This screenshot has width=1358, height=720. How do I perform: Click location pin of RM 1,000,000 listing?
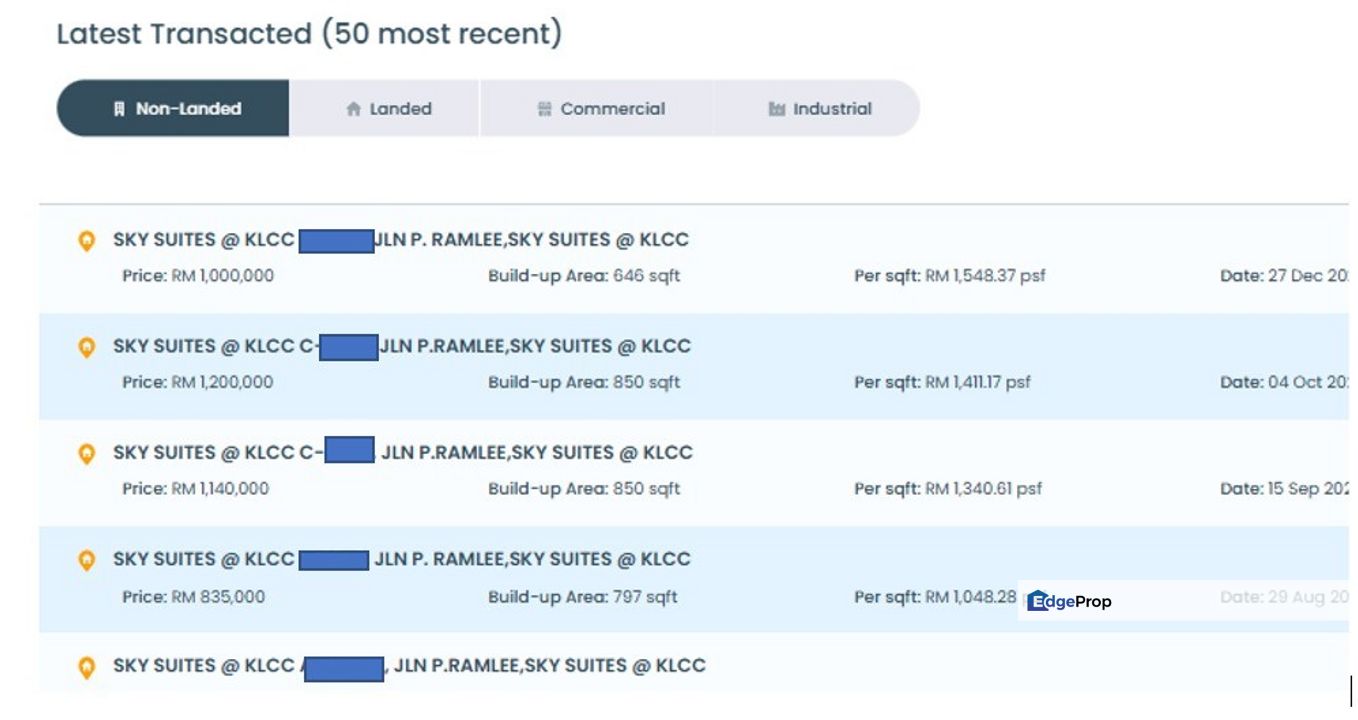tap(87, 241)
